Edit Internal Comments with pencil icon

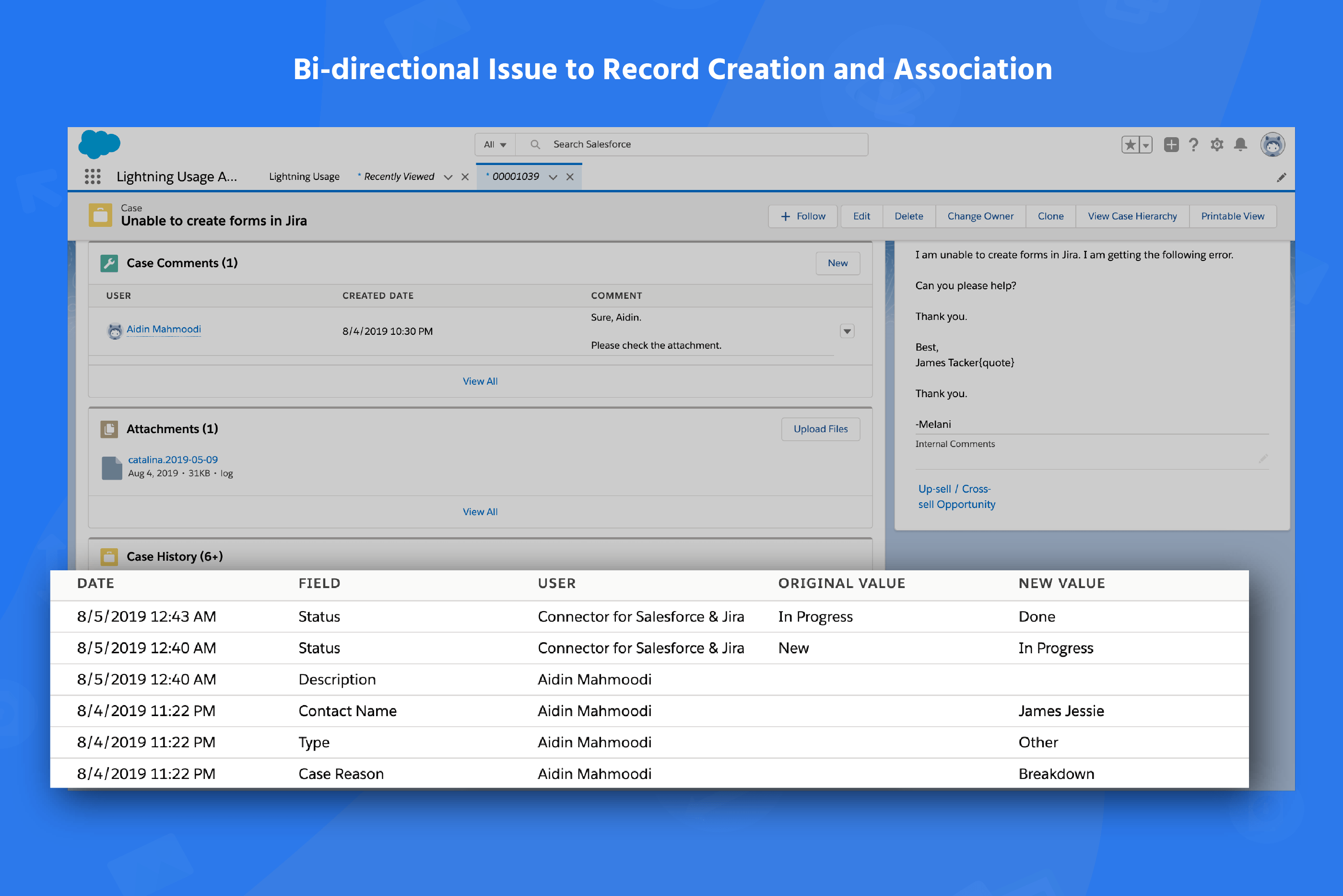pos(1263,458)
